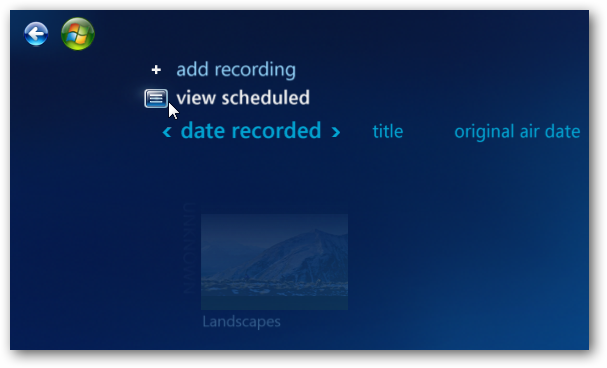607x368 pixels.
Task: Go back using the arrow icon
Action: (x=36, y=34)
